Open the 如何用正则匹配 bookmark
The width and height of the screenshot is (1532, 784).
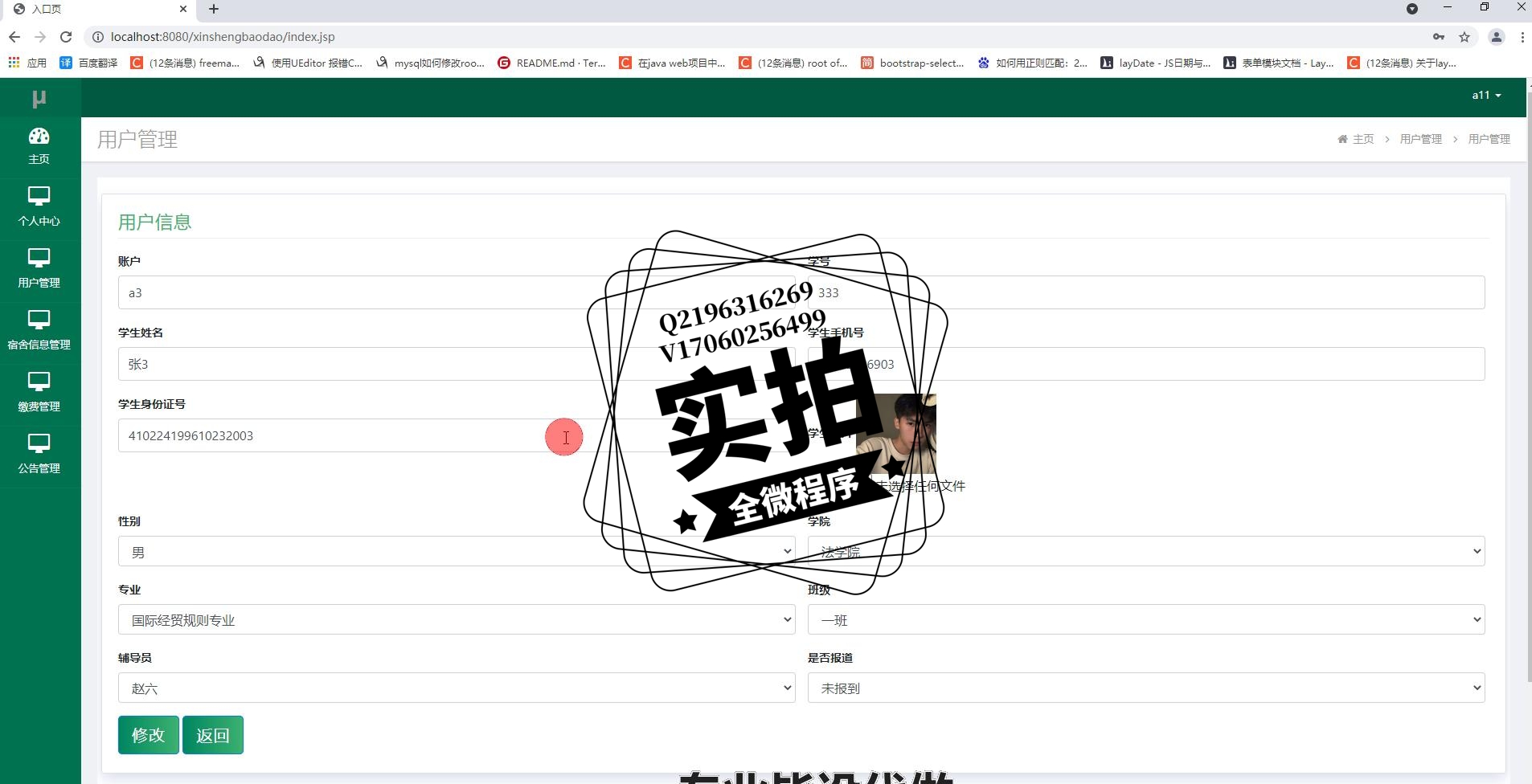coord(1033,63)
